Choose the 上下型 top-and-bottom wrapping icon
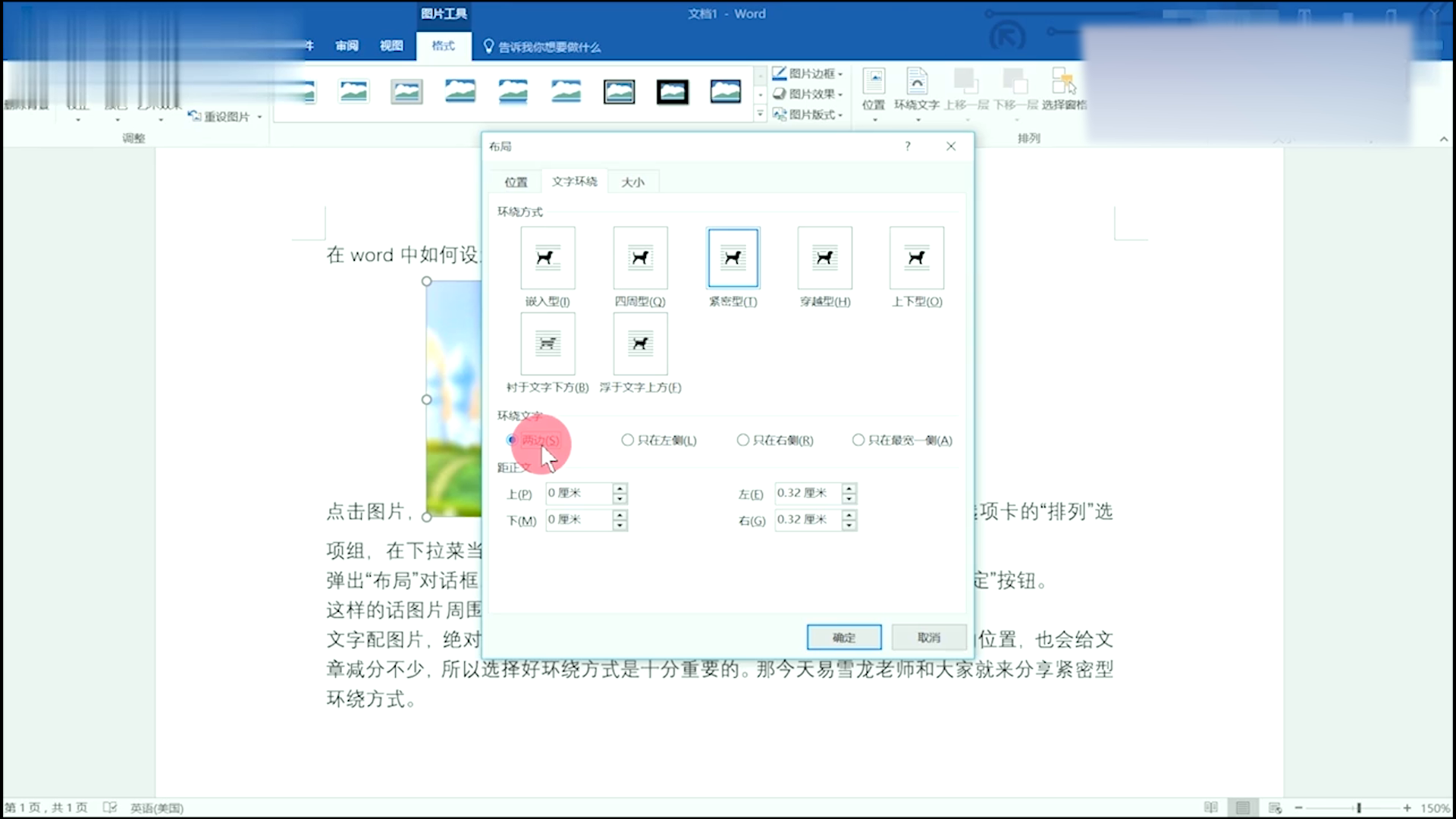The image size is (1456, 819). coord(917,258)
